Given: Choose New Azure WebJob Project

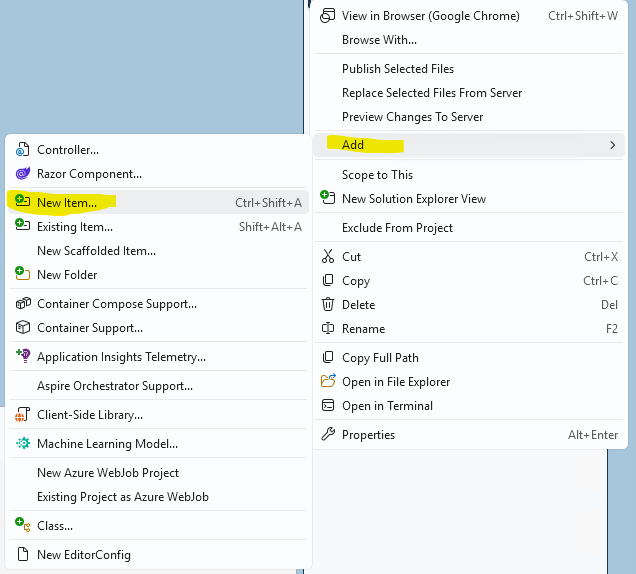Looking at the screenshot, I should pos(108,473).
